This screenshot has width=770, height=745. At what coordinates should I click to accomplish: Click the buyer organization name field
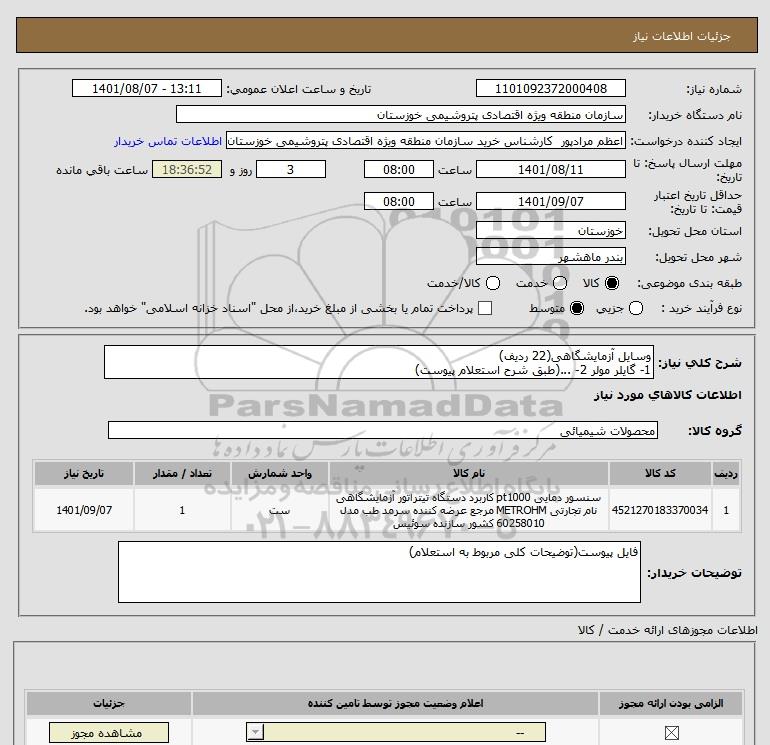(x=401, y=114)
